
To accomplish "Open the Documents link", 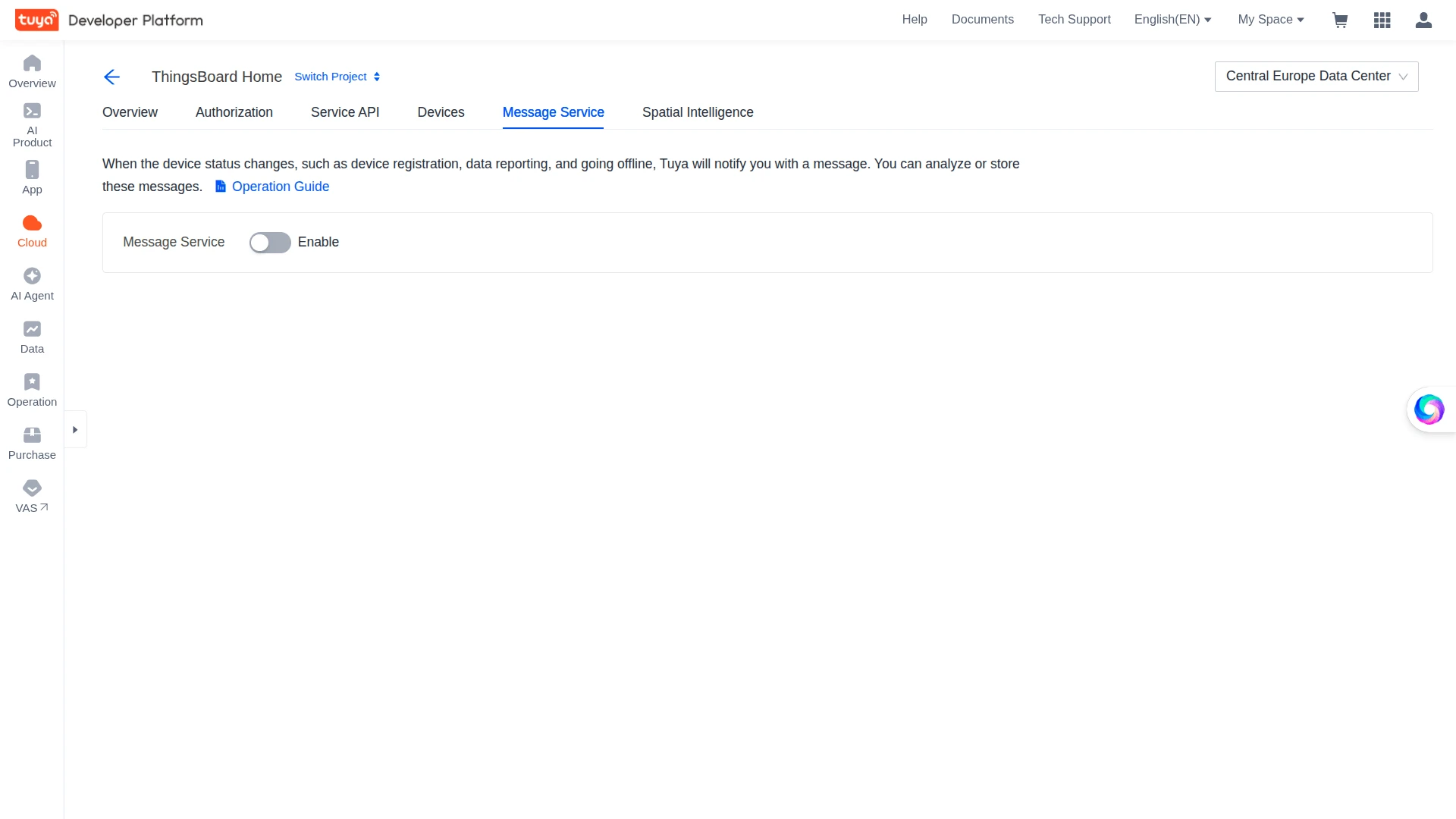I will (983, 20).
